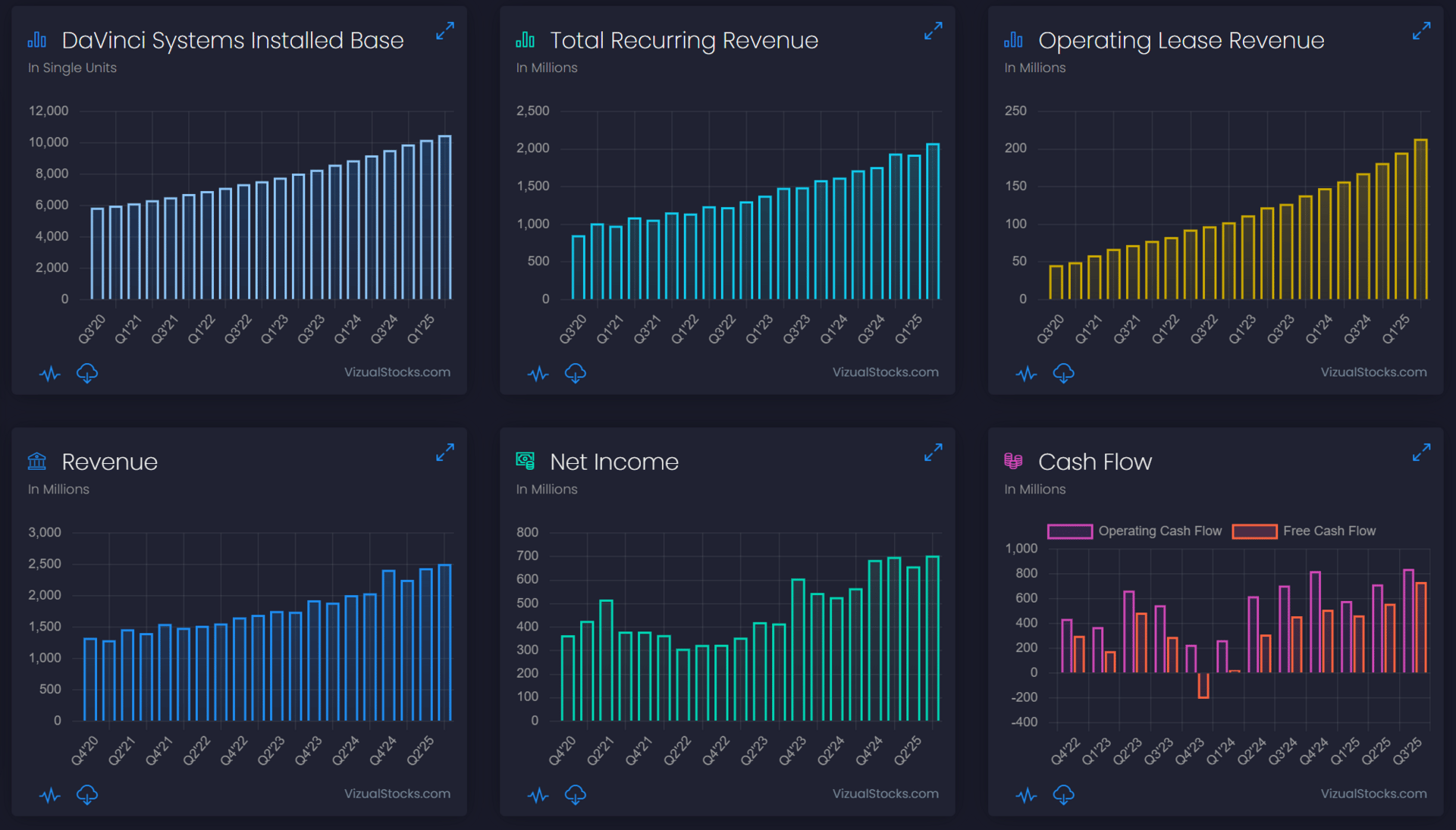The image size is (1456, 830).
Task: Download DaVinci Installed Base chart via cloud icon
Action: pos(87,373)
